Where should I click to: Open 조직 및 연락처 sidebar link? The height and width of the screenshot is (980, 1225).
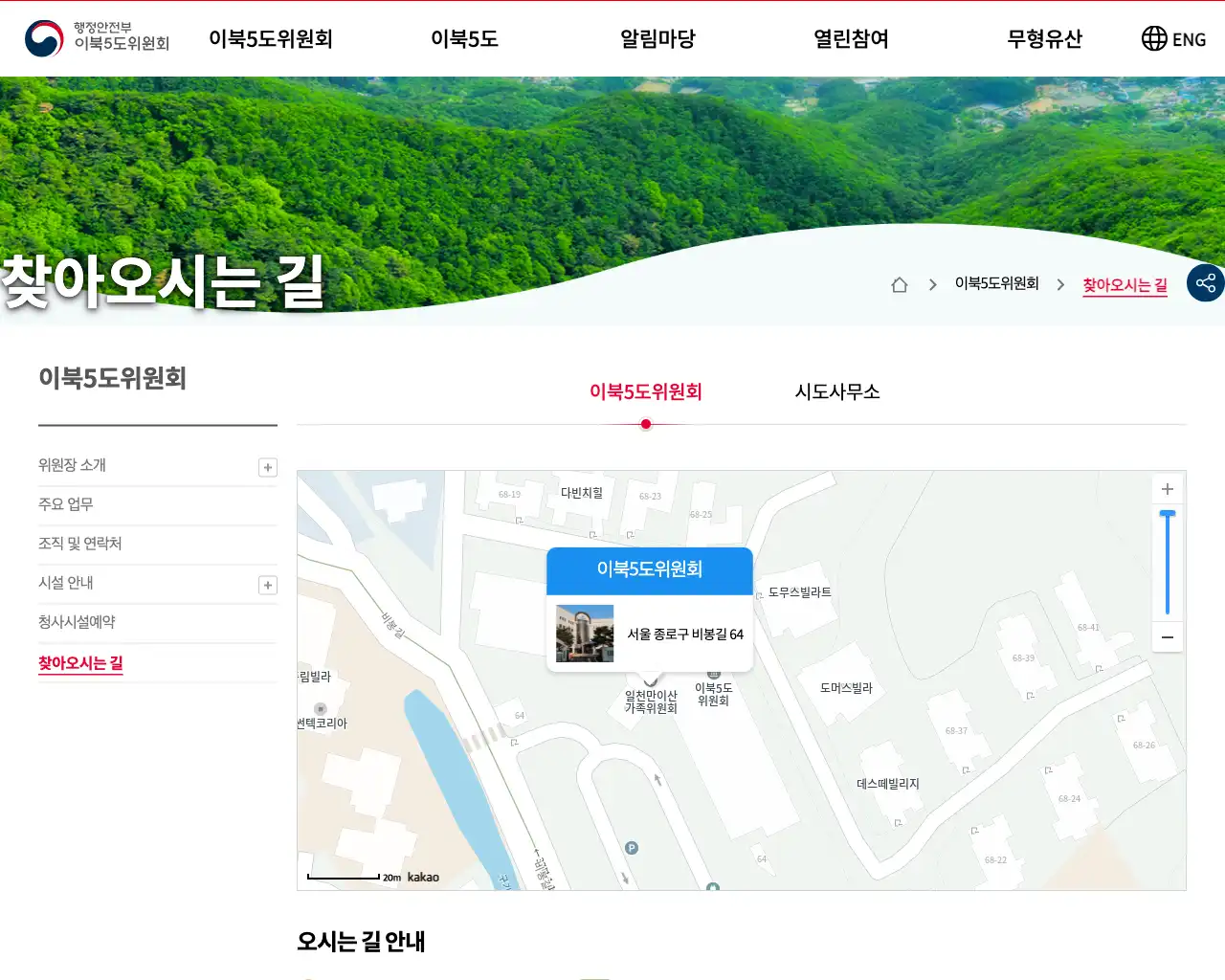(x=79, y=544)
